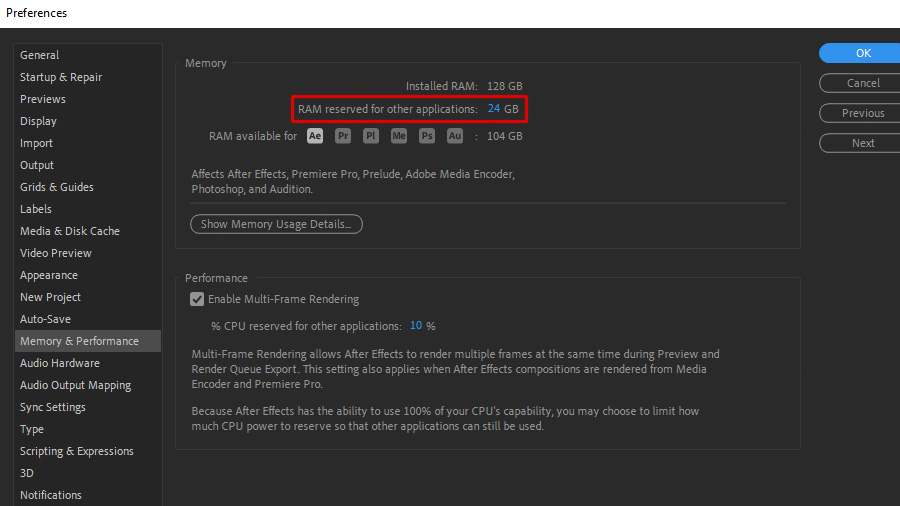The image size is (900, 506).
Task: Click the Media Encoder (Me) app icon
Action: (x=399, y=136)
